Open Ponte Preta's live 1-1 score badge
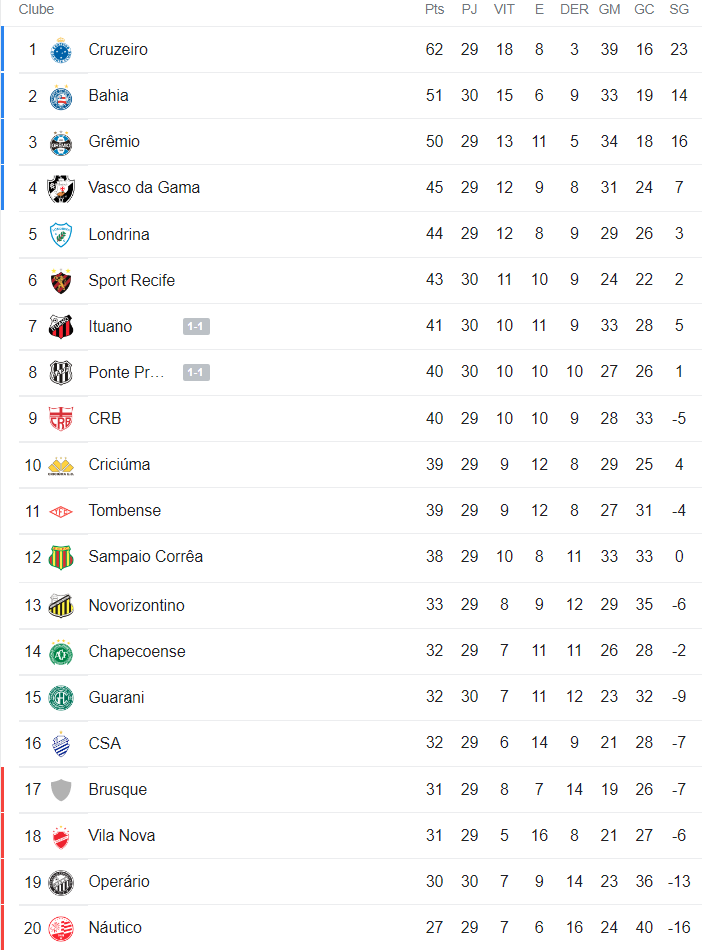702x950 pixels. [196, 373]
